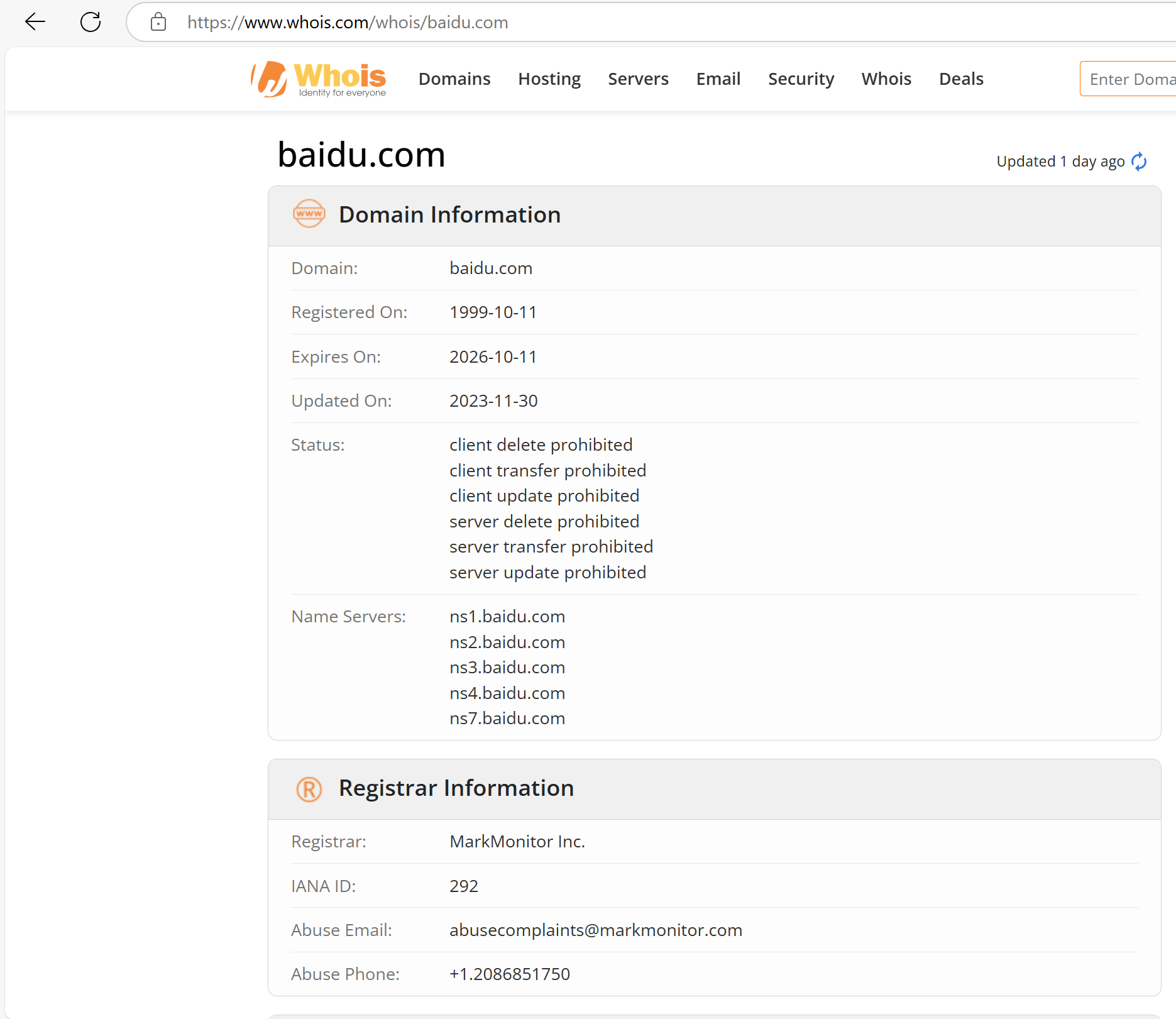Click the baidu.com page heading
This screenshot has height=1019, width=1176.
coord(361,155)
